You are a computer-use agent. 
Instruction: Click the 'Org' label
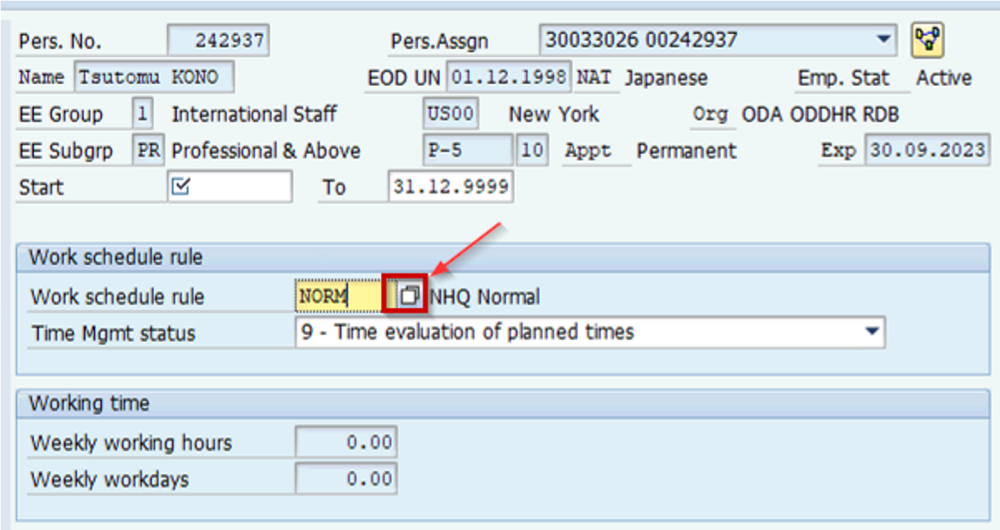(x=710, y=115)
